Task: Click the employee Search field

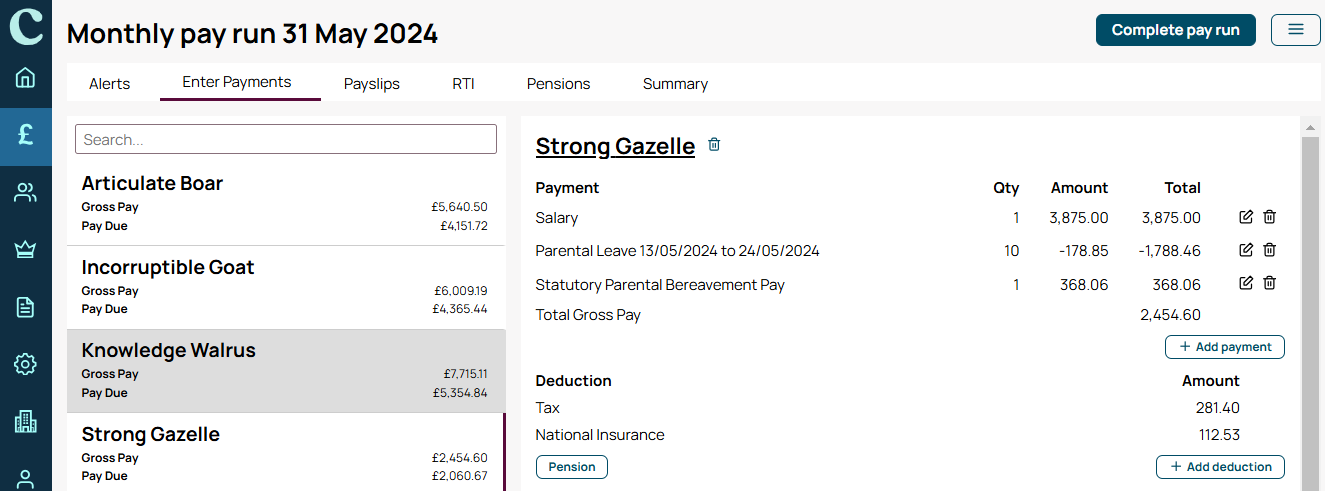Action: pyautogui.click(x=286, y=139)
